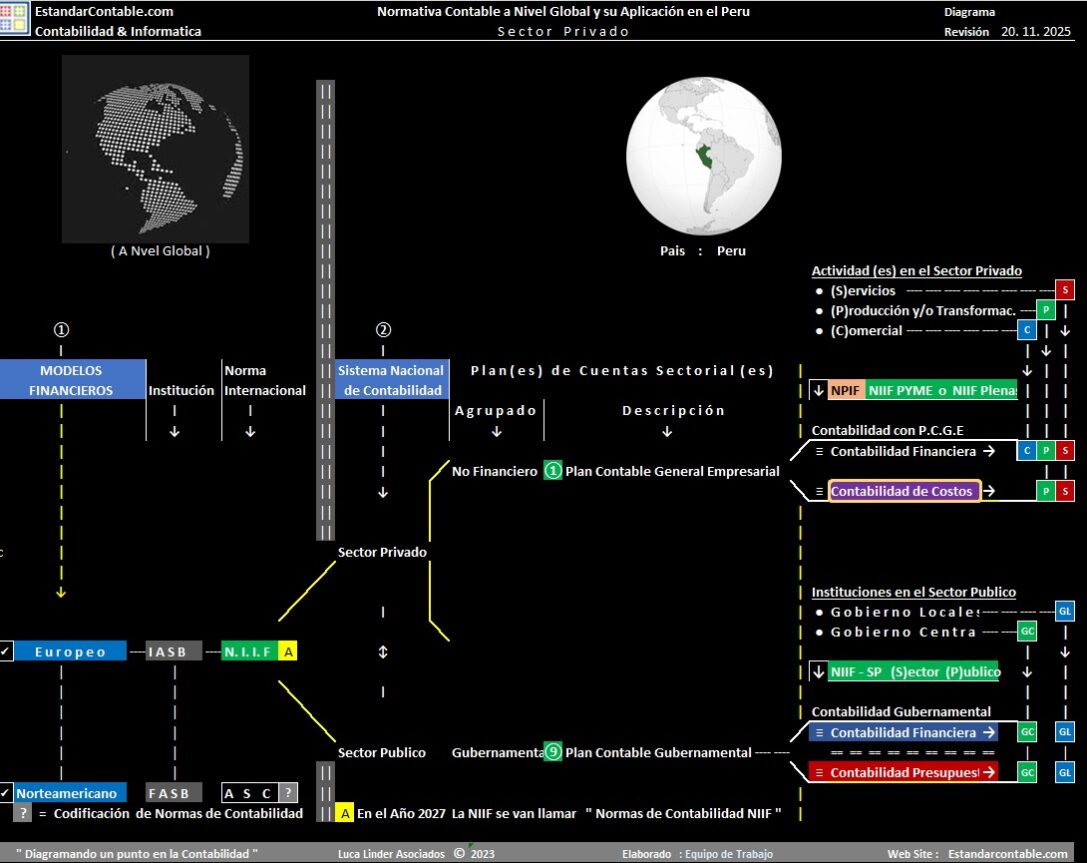The height and width of the screenshot is (863, 1087).
Task: Click green circled 1 before Plan Contable General Empresarial
Action: click(553, 471)
